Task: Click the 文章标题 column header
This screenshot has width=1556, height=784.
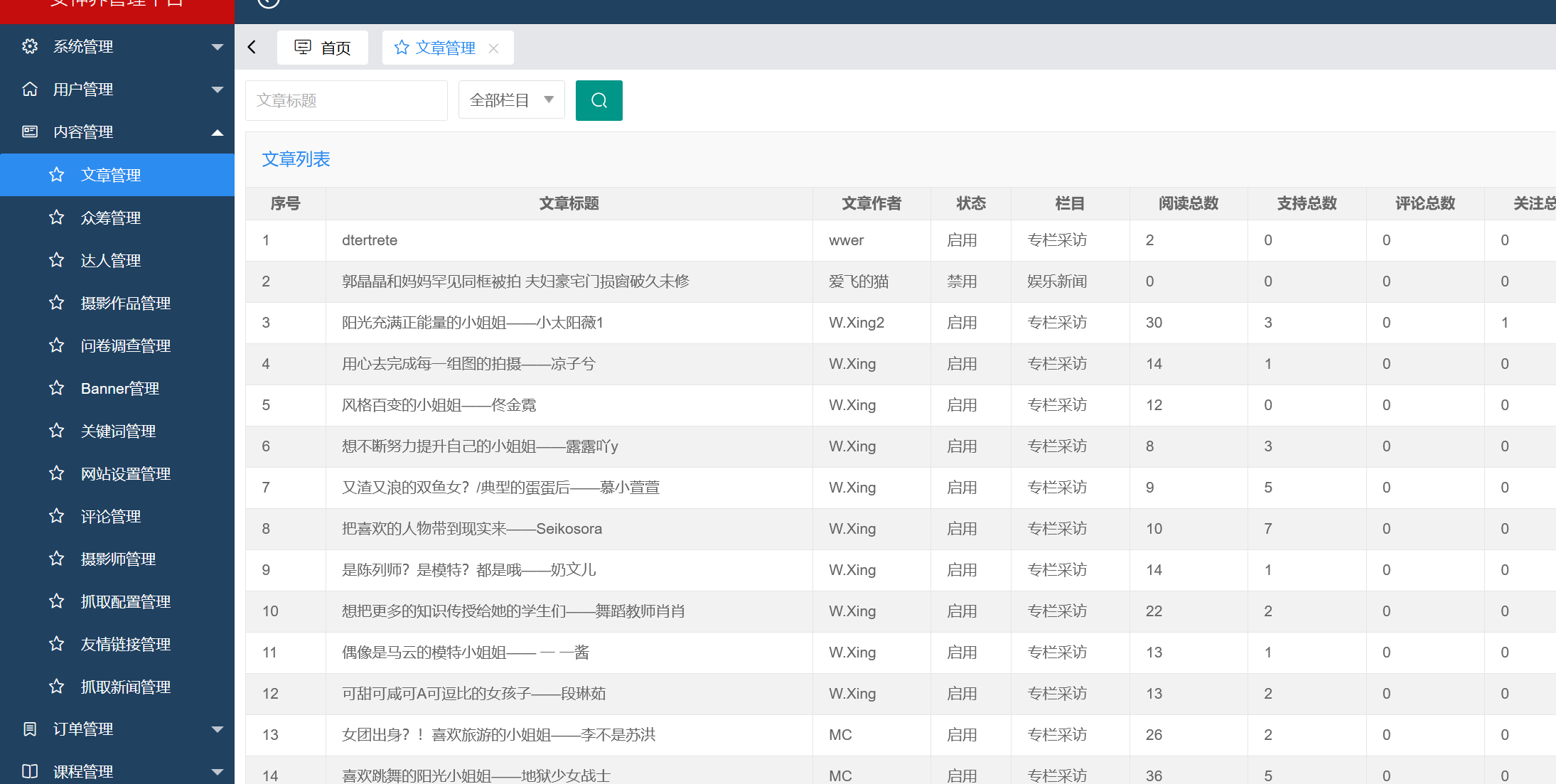Action: [569, 203]
